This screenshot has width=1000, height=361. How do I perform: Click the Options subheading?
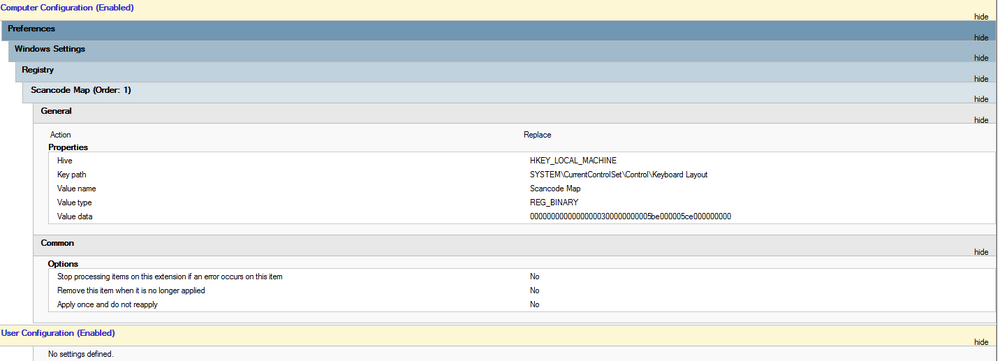[63, 263]
